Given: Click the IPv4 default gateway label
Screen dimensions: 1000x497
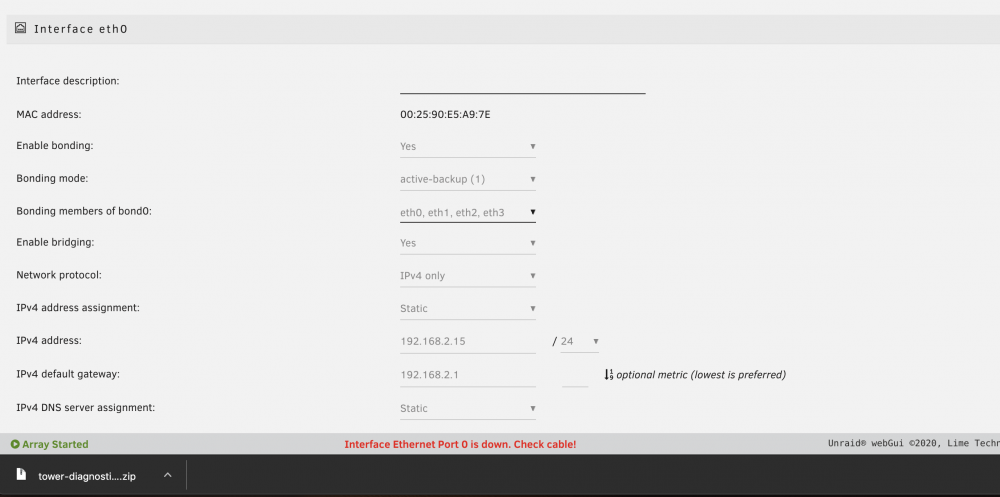Looking at the screenshot, I should click(x=68, y=374).
